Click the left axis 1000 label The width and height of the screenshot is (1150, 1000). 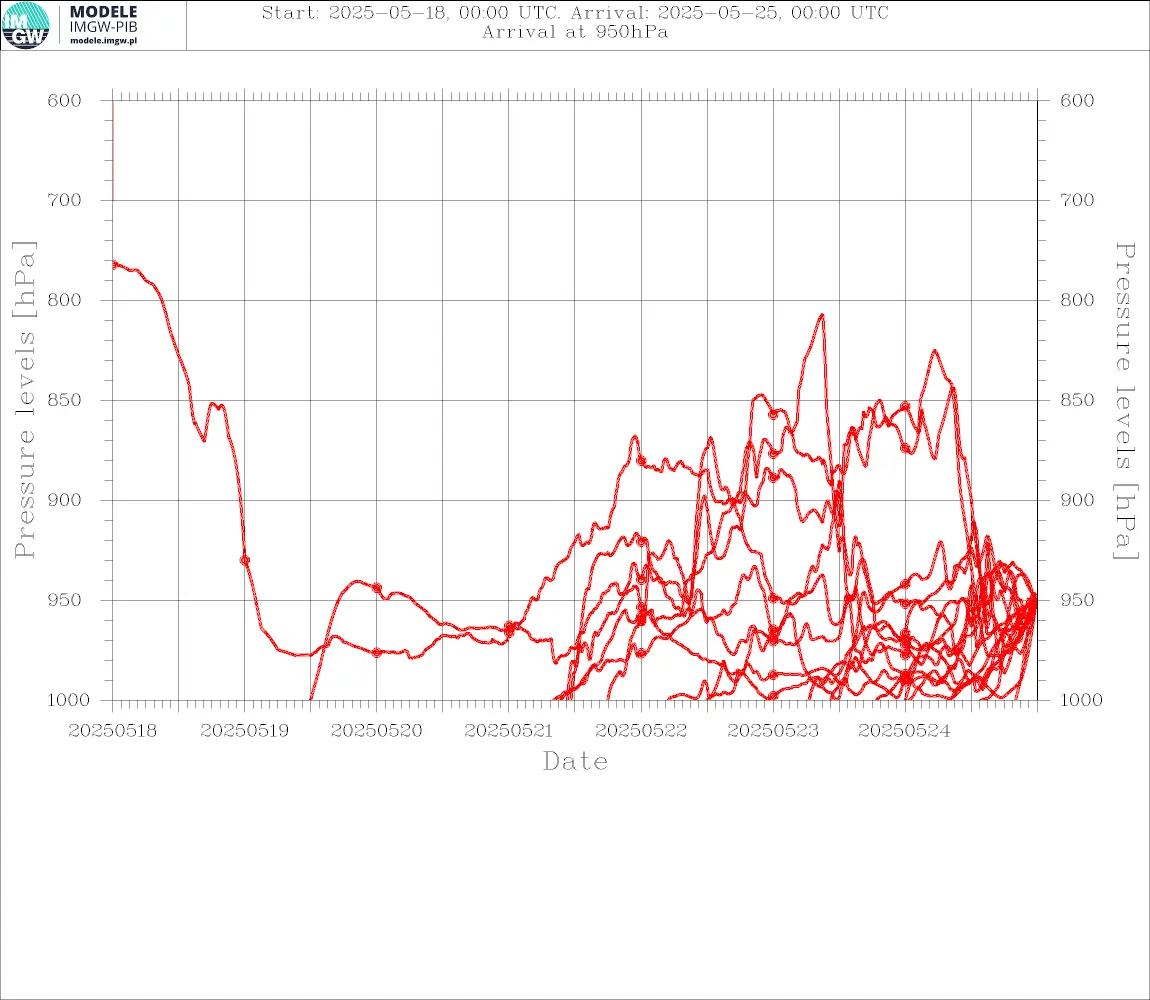tap(70, 700)
